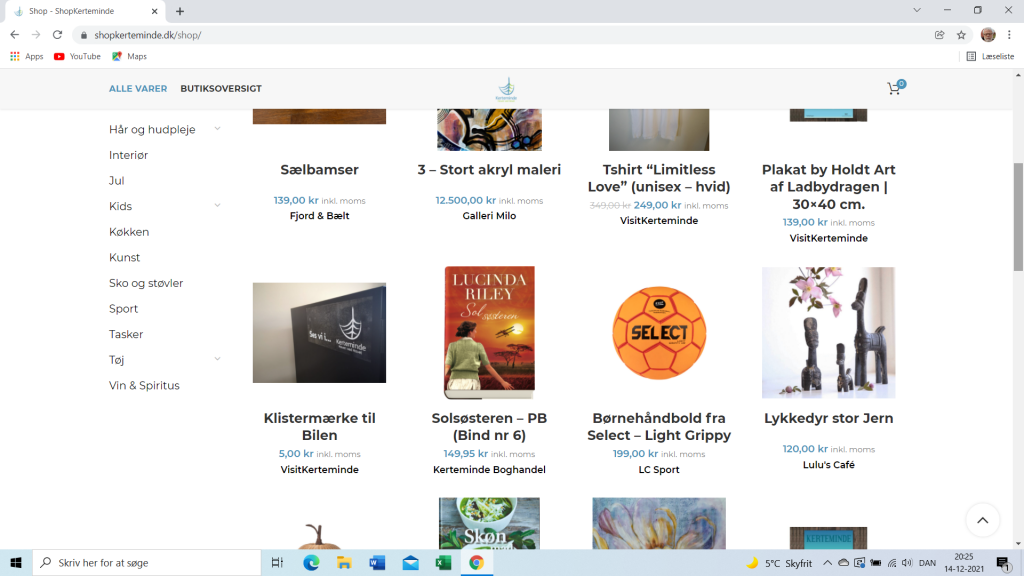Open Sælbamser product title

pos(319,170)
